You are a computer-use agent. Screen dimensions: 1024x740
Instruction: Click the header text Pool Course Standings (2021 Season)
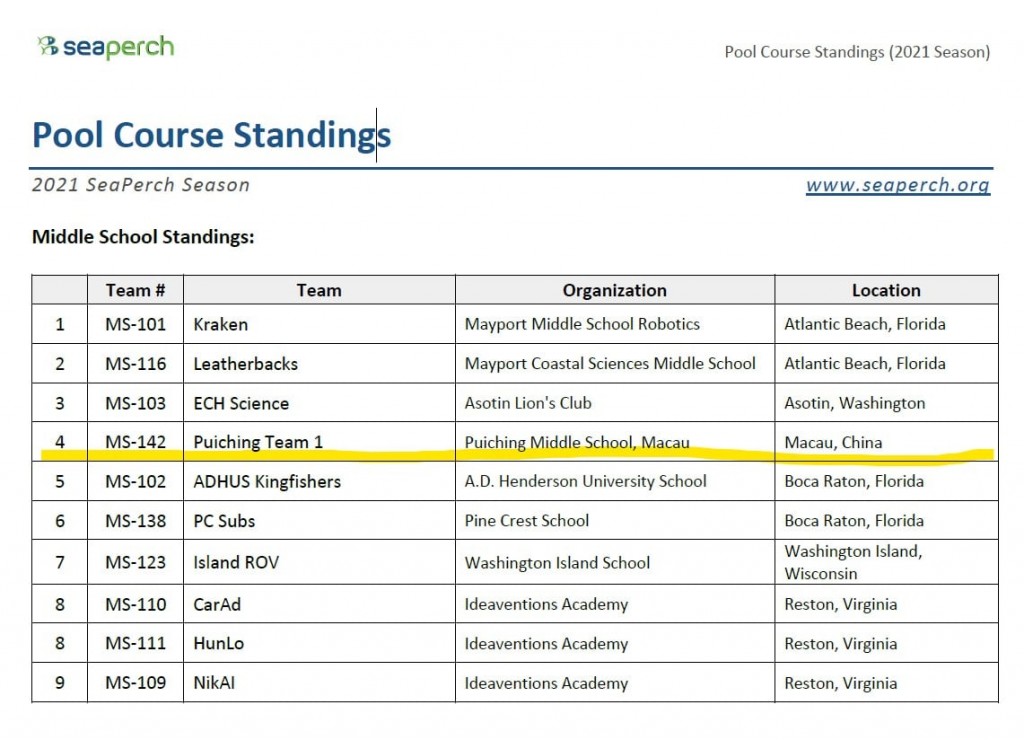(x=857, y=52)
